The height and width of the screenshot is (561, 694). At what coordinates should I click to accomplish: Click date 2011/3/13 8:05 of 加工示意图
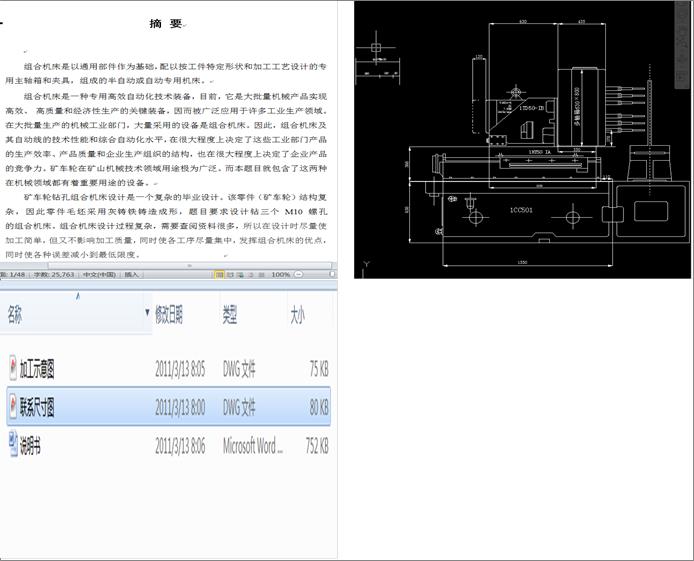point(180,369)
